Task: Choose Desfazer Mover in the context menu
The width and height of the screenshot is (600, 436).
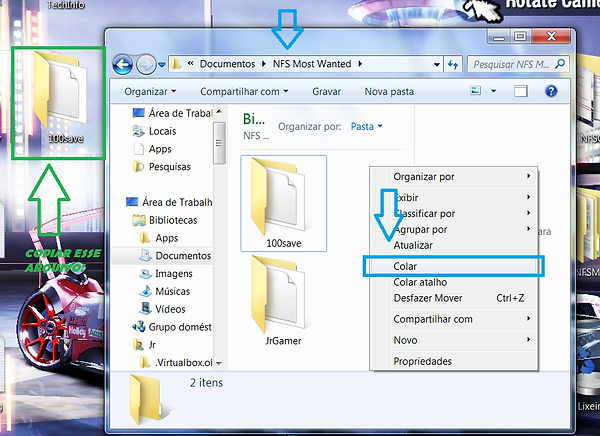Action: [x=462, y=298]
